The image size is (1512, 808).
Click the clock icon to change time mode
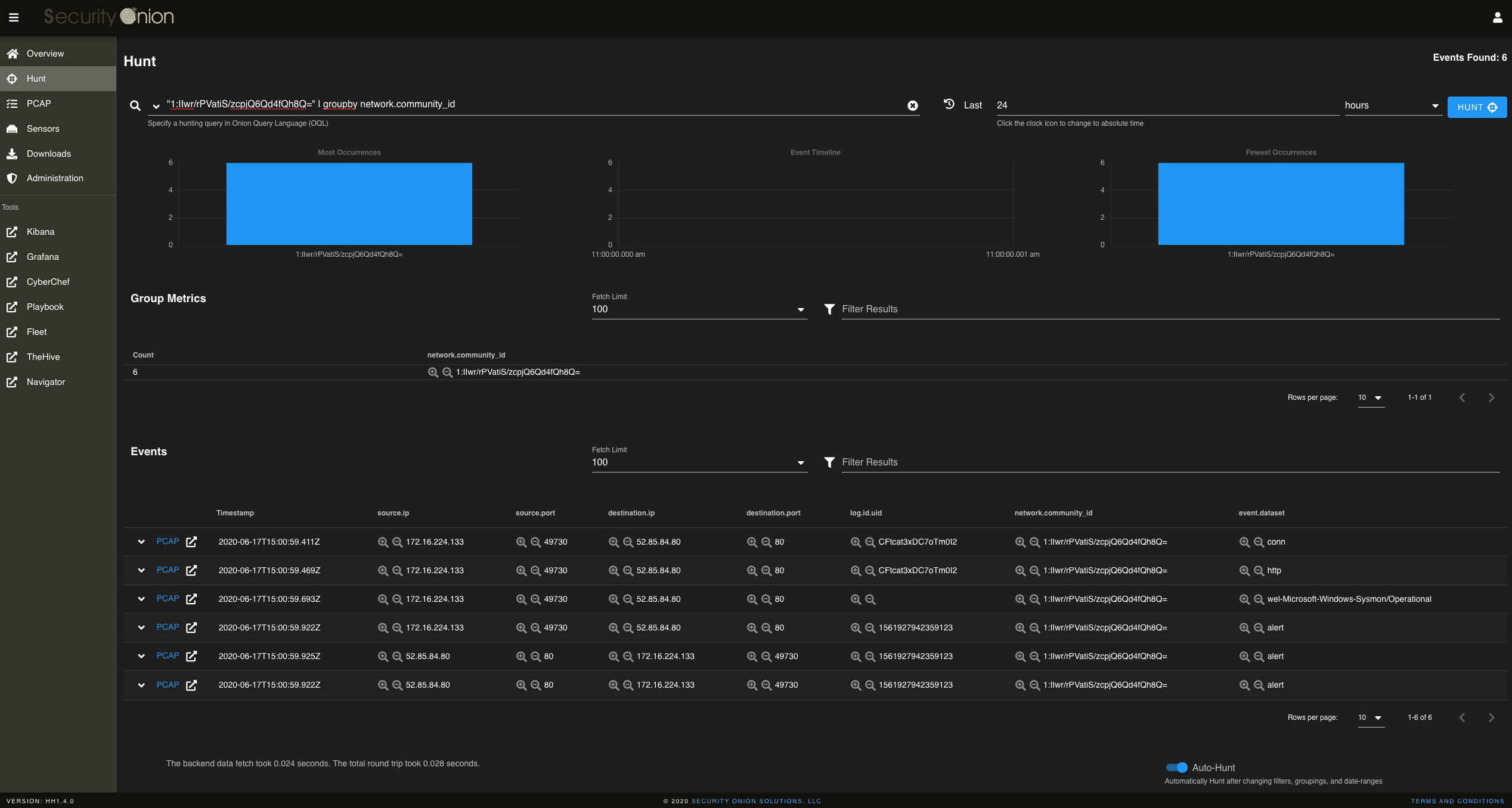(949, 104)
